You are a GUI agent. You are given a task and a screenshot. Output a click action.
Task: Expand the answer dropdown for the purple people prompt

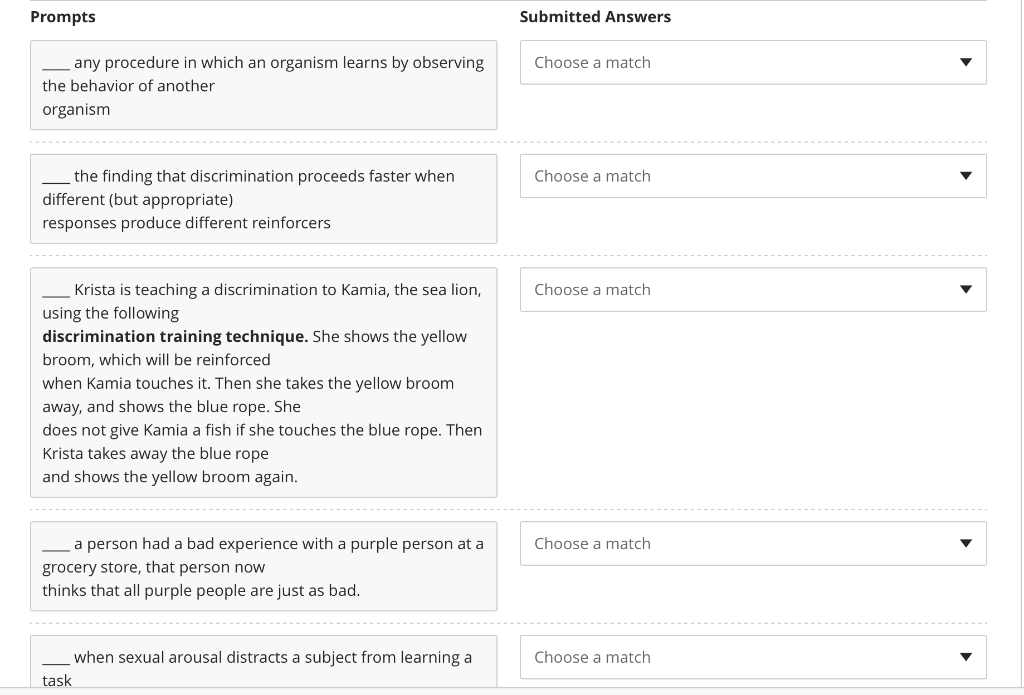753,543
